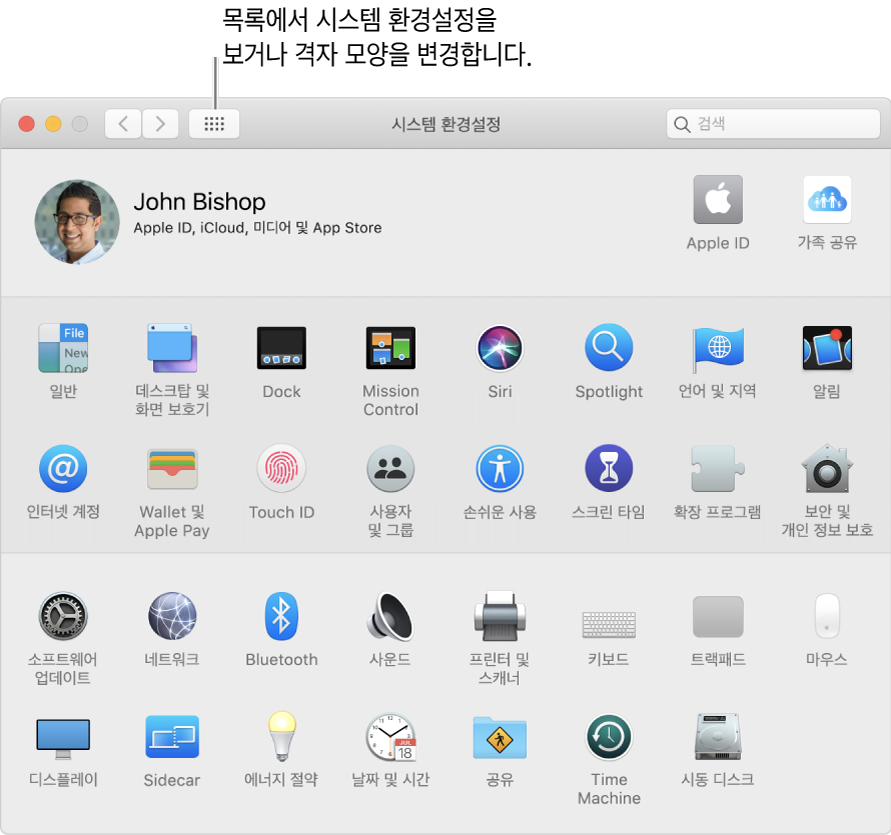
Task: Open the 트랙패드 (Trackpad) pane
Action: (x=718, y=616)
